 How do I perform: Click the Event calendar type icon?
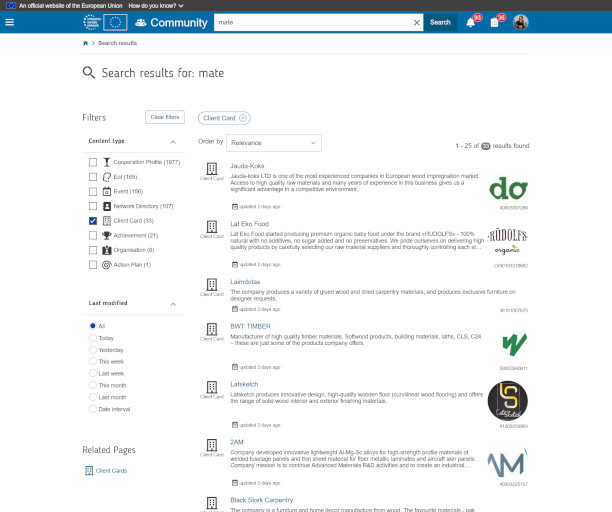pos(107,191)
